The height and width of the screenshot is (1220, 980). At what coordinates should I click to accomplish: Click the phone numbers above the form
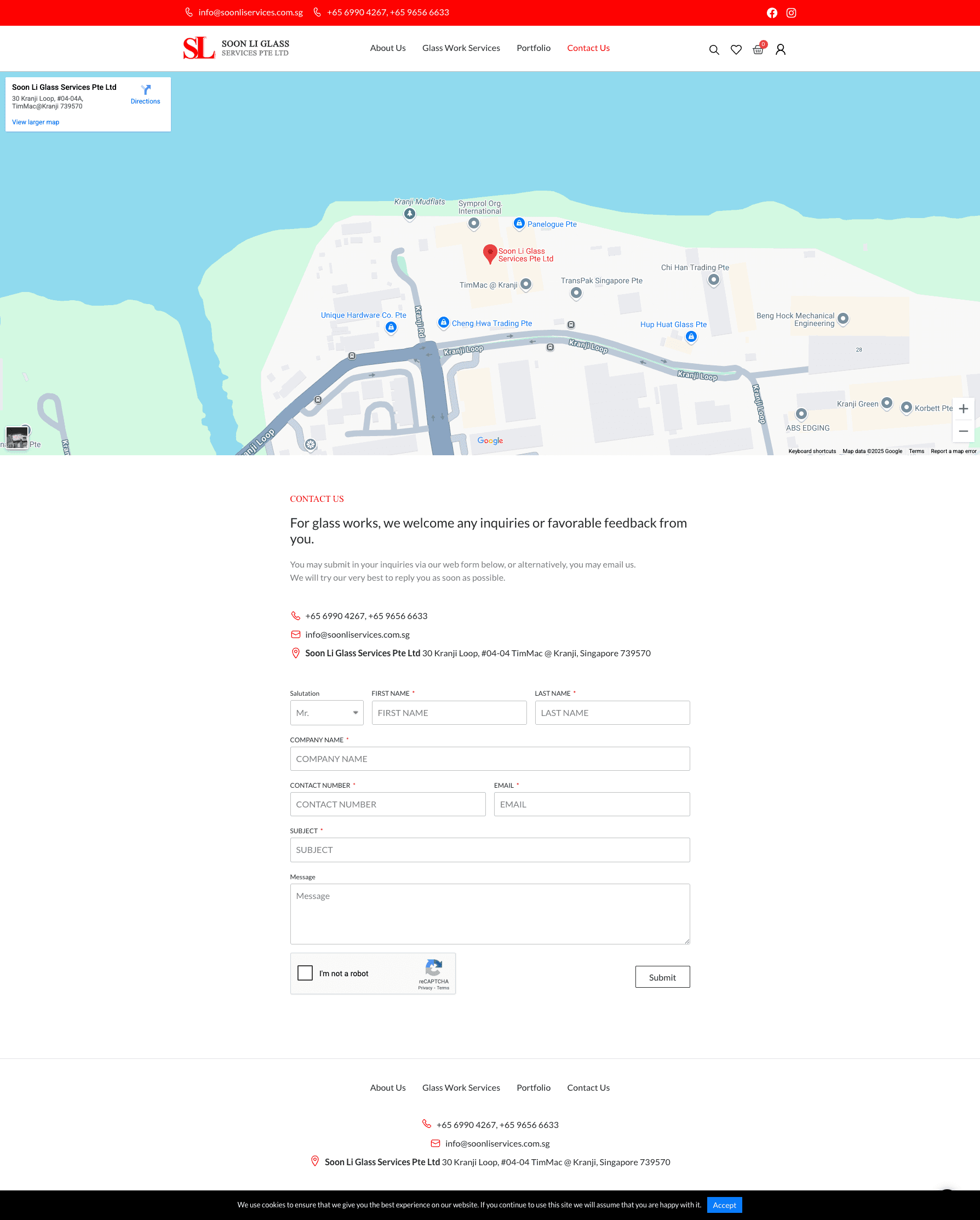point(366,616)
